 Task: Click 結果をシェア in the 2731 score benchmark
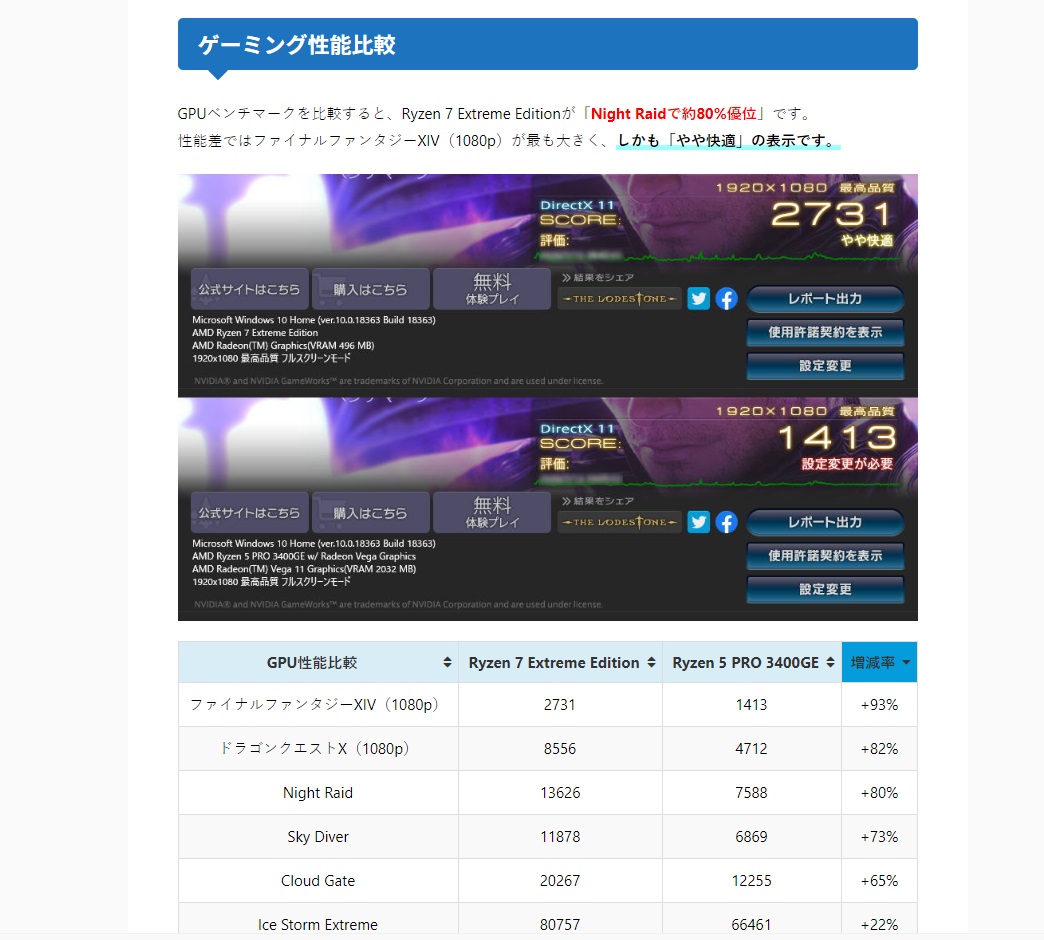pyautogui.click(x=597, y=277)
